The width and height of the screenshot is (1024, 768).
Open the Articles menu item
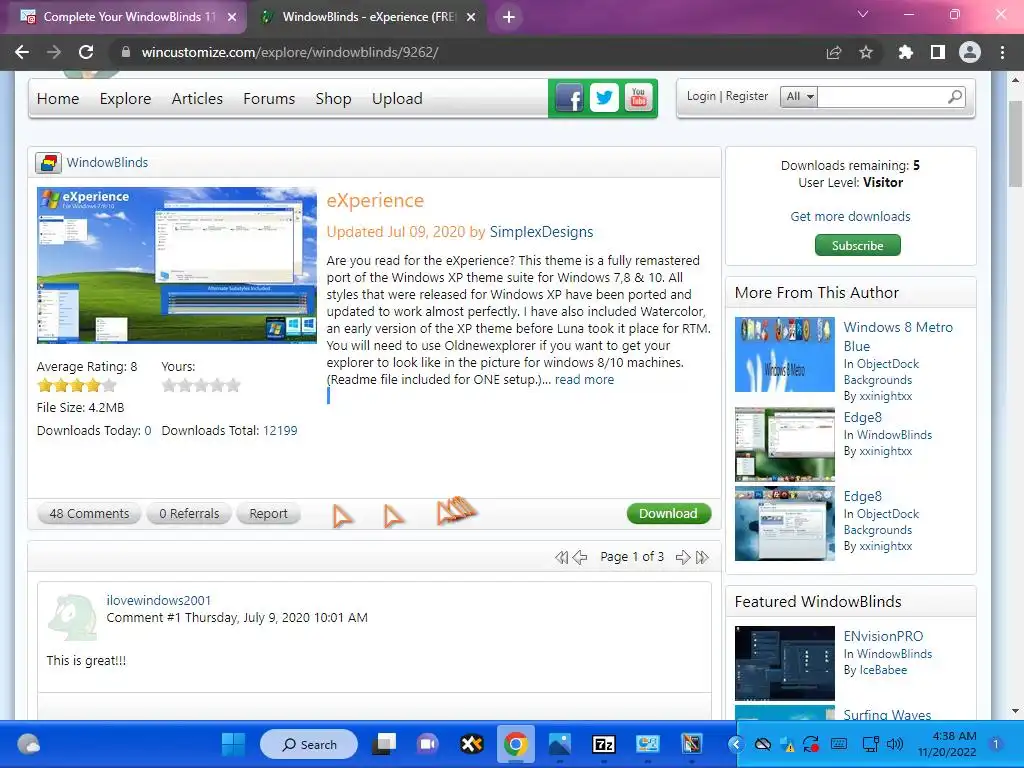(197, 99)
